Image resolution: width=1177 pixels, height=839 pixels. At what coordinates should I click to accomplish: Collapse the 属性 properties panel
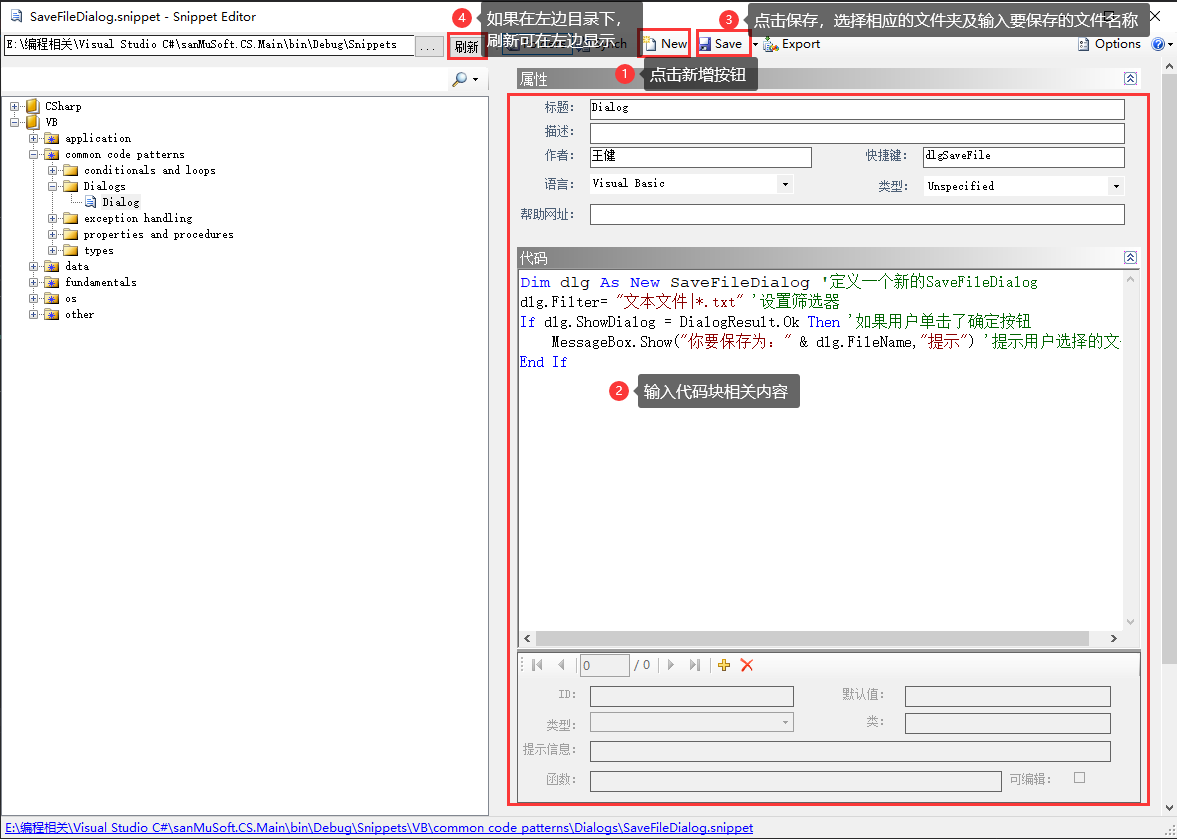pos(1130,79)
